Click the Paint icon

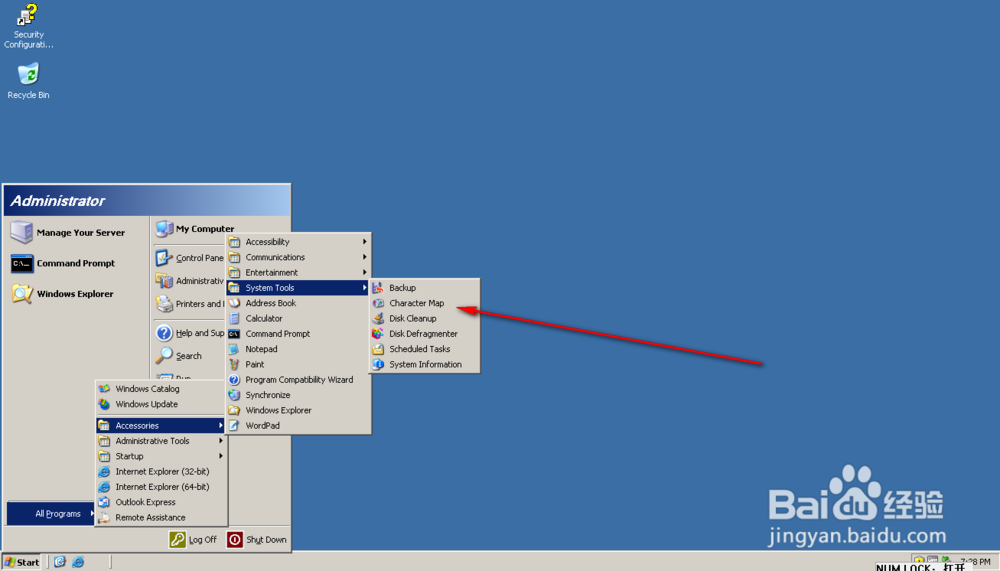[x=234, y=364]
